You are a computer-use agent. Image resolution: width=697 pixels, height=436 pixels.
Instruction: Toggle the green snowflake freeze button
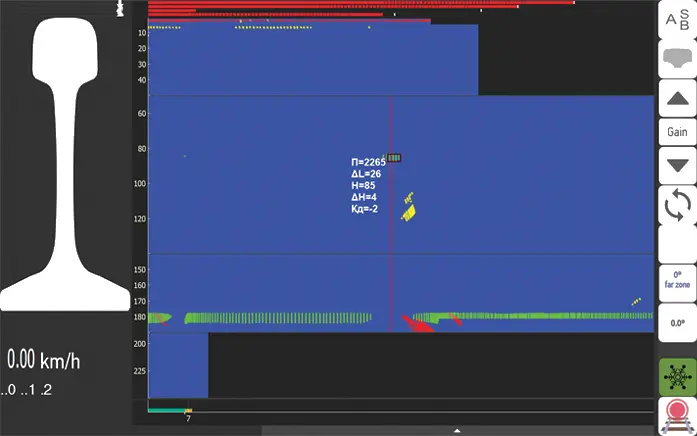(677, 377)
